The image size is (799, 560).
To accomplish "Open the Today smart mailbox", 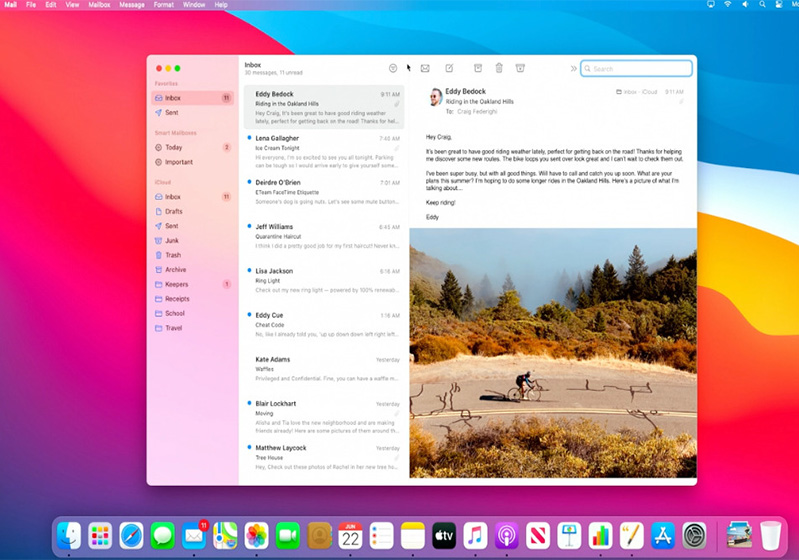I will tap(193, 147).
